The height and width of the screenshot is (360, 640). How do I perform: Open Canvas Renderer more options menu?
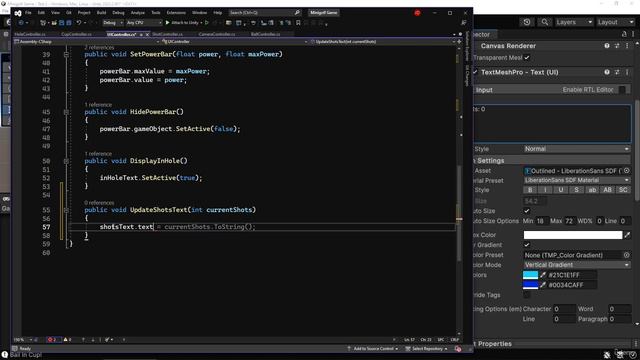click(x=627, y=46)
